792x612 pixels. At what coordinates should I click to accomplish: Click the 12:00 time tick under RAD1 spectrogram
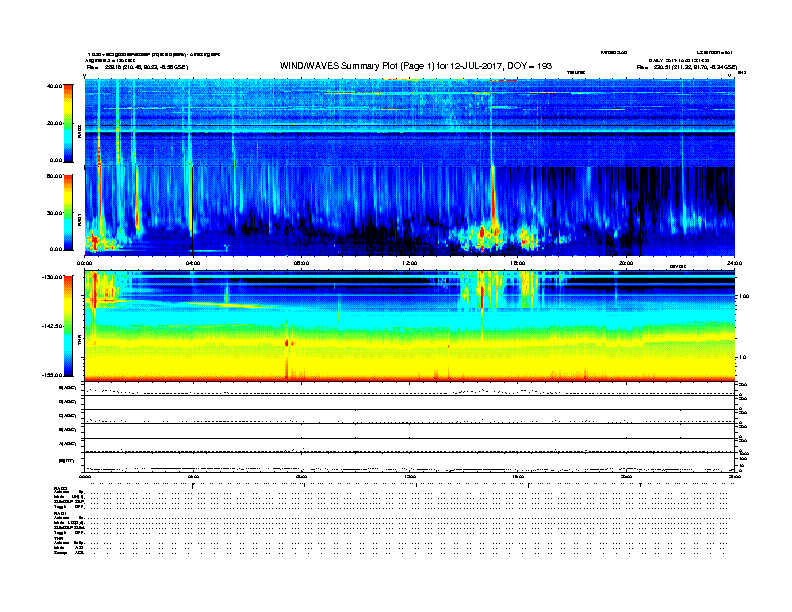point(410,263)
